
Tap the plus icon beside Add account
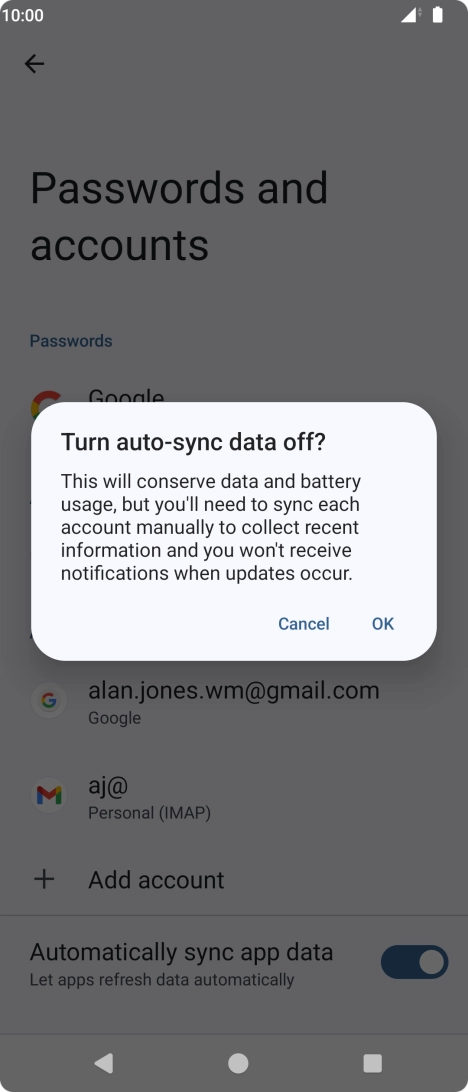click(44, 879)
